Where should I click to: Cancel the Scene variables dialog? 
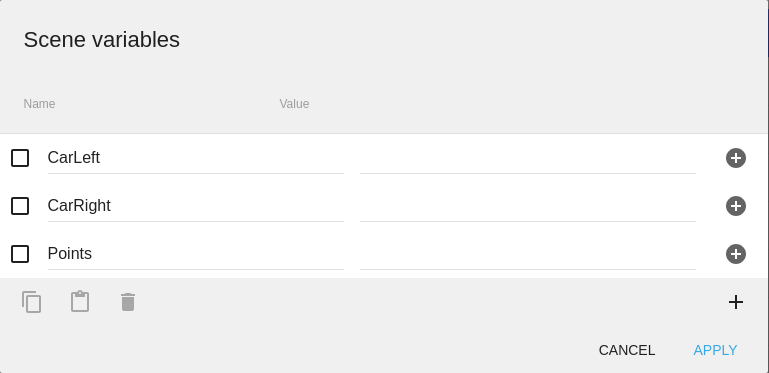pyautogui.click(x=627, y=350)
